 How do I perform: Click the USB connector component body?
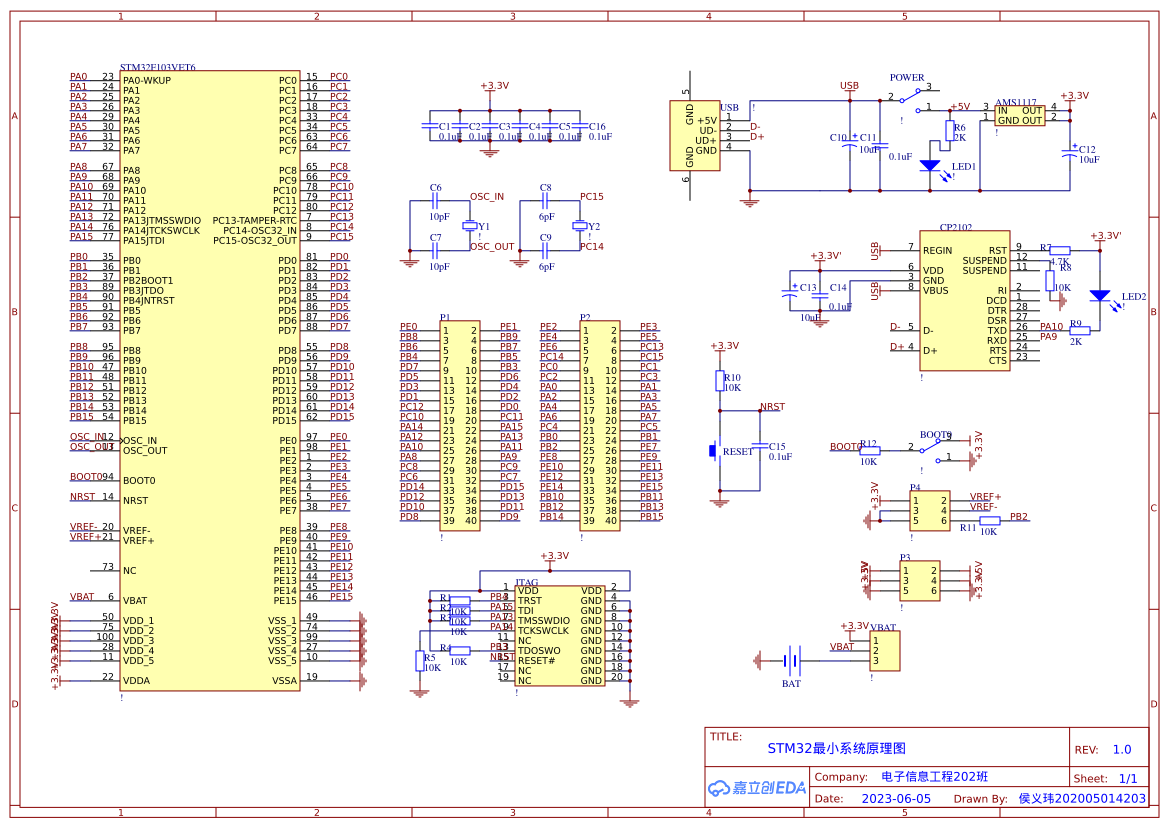695,136
